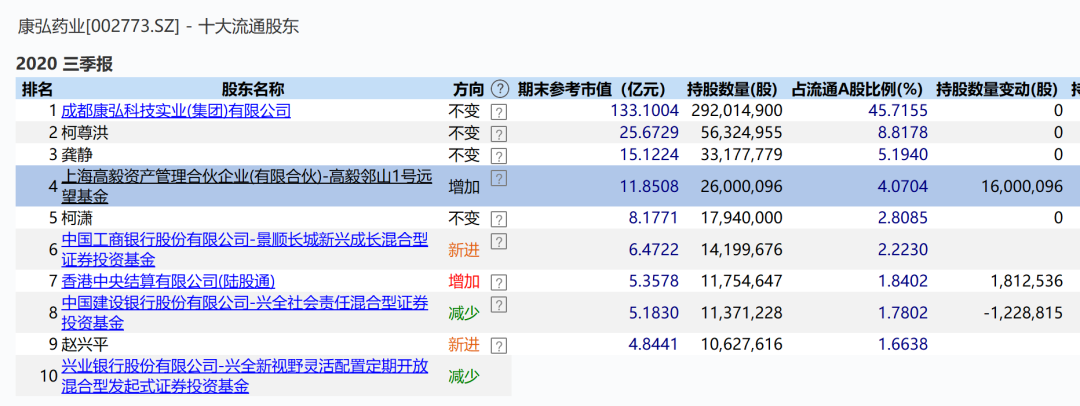Image resolution: width=1080 pixels, height=406 pixels.
Task: Click the 占流通A股比例(%) column header
Action: [x=859, y=89]
